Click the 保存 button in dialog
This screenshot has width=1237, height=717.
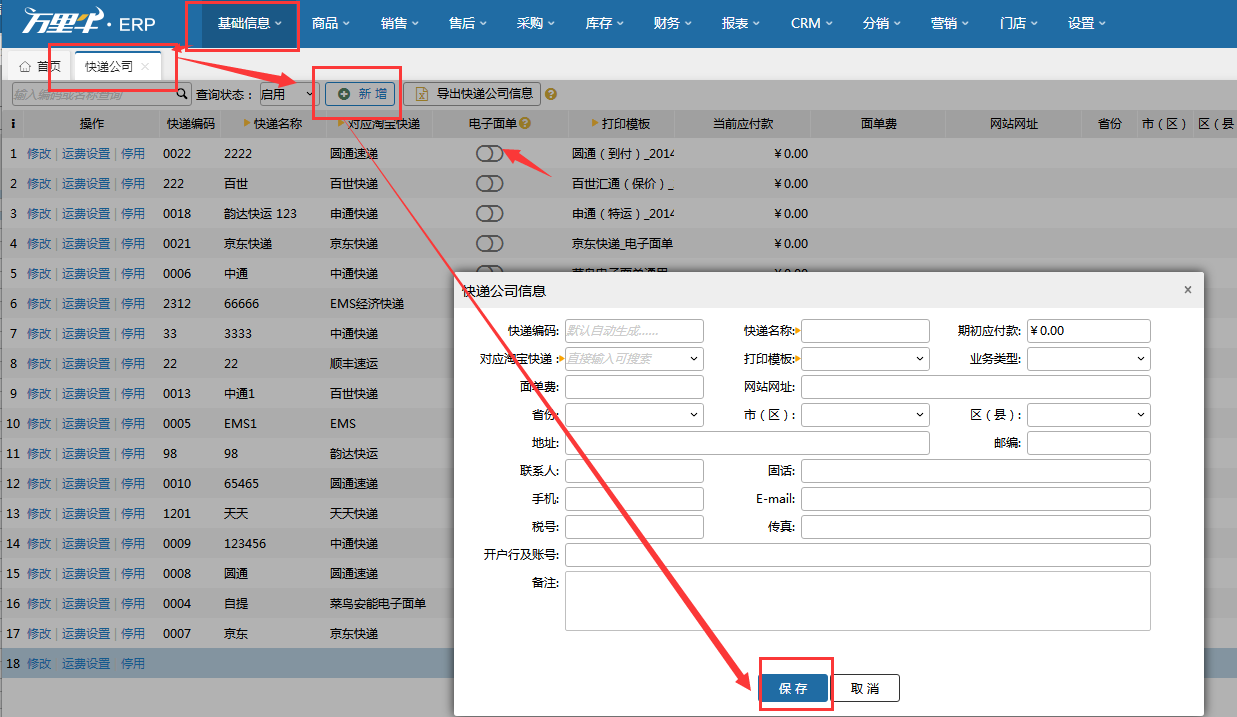(x=793, y=688)
